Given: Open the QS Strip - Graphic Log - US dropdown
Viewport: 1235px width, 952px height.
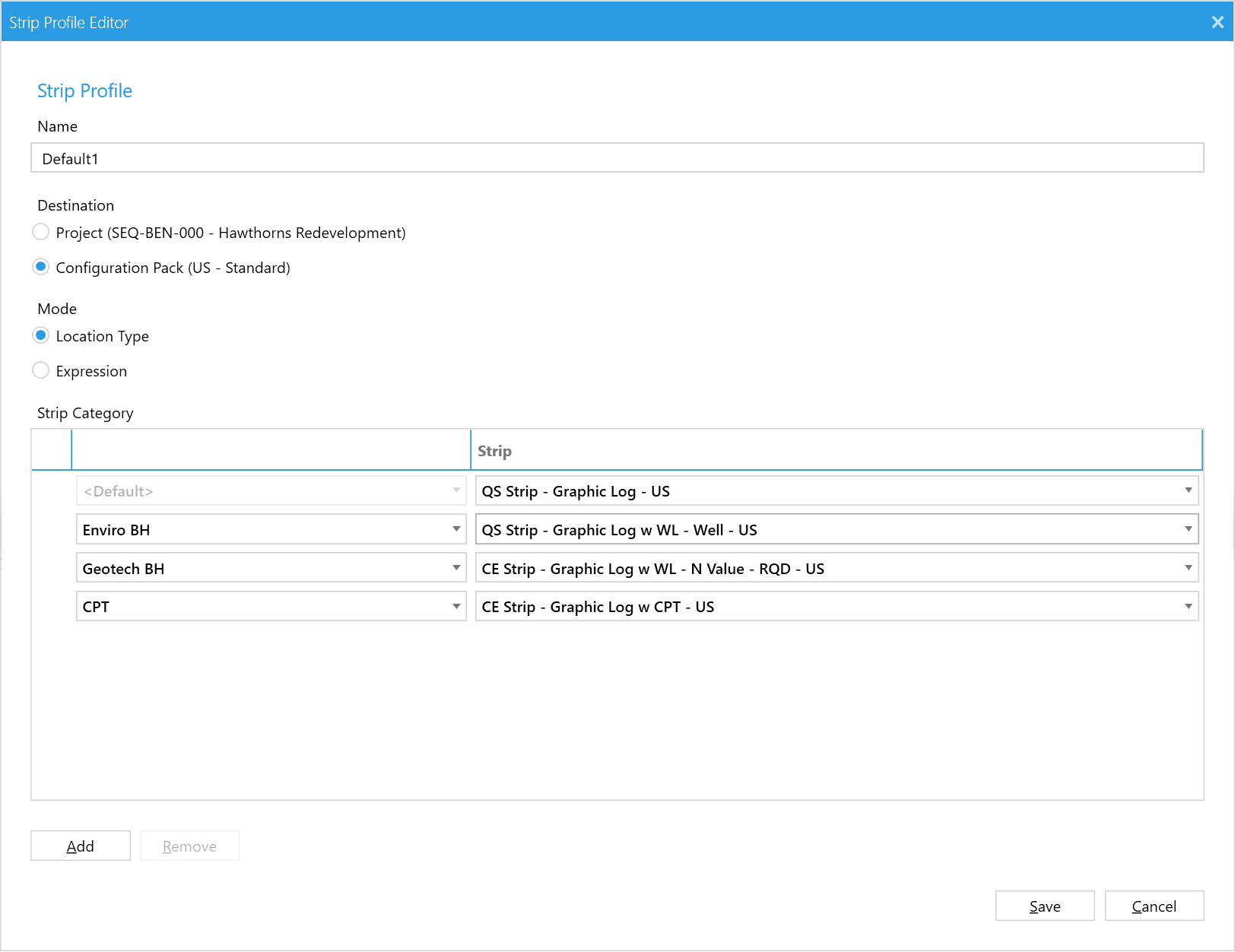Looking at the screenshot, I should pos(1189,490).
